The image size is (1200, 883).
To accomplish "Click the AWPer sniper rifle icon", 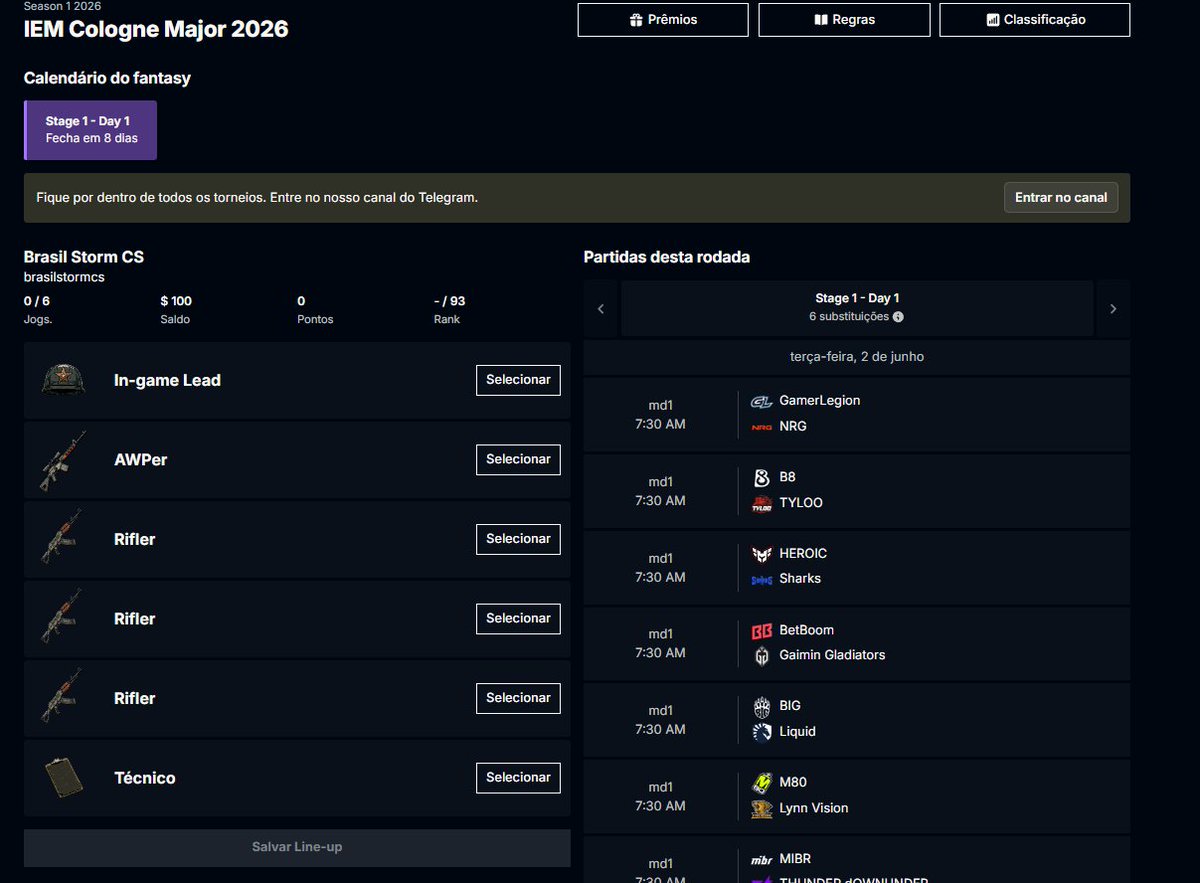I will click(63, 460).
